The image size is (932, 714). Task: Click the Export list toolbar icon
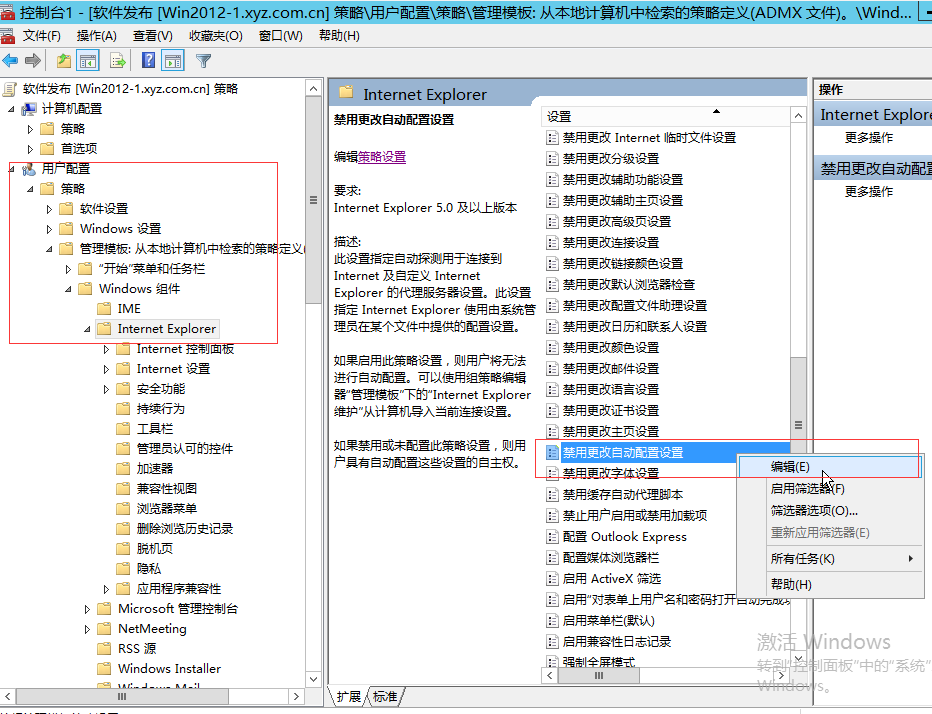pos(118,61)
